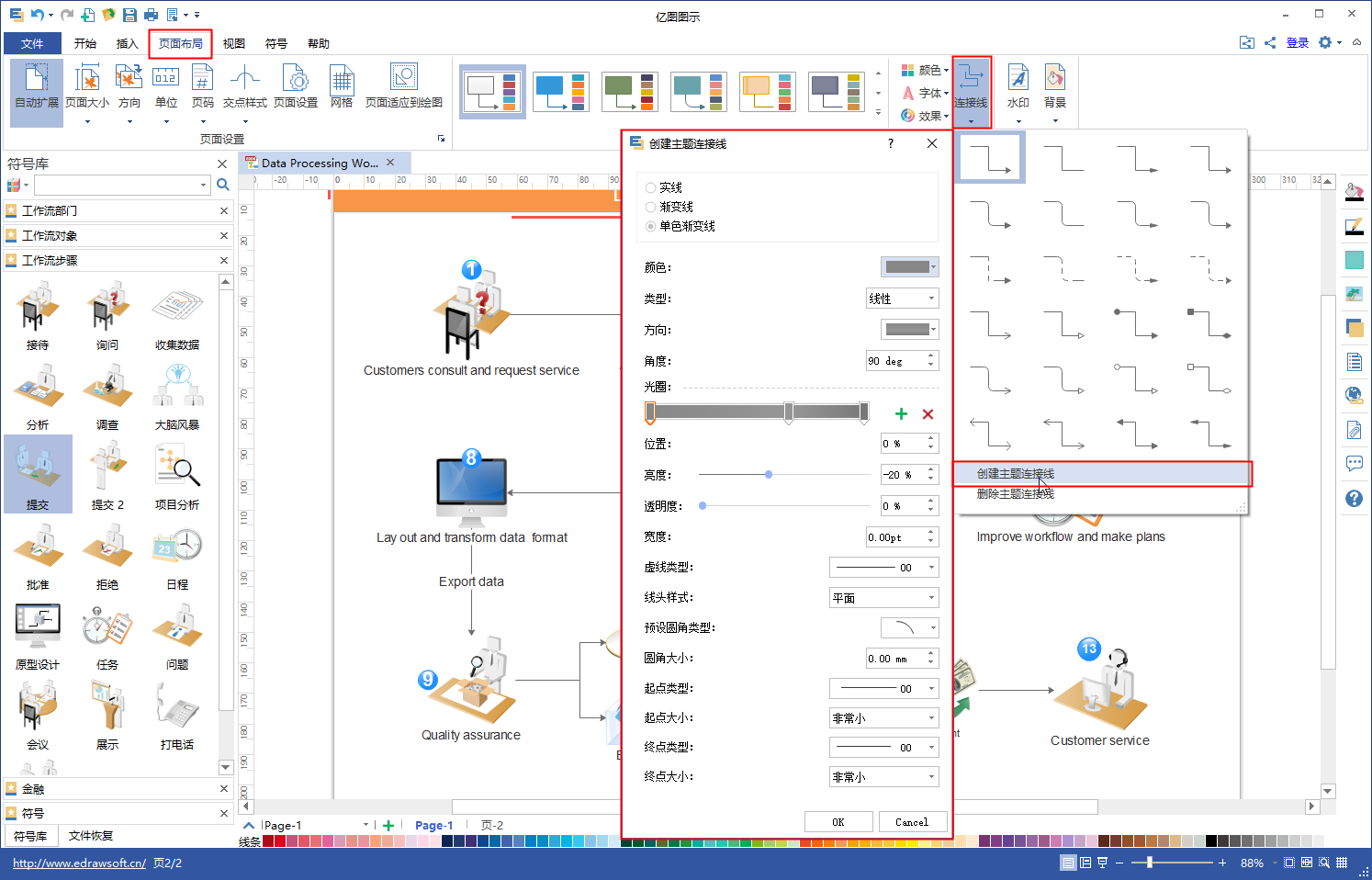The width and height of the screenshot is (1372, 880).
Task: Select the 单色渐变线 single-color gradient option
Action: click(x=651, y=226)
